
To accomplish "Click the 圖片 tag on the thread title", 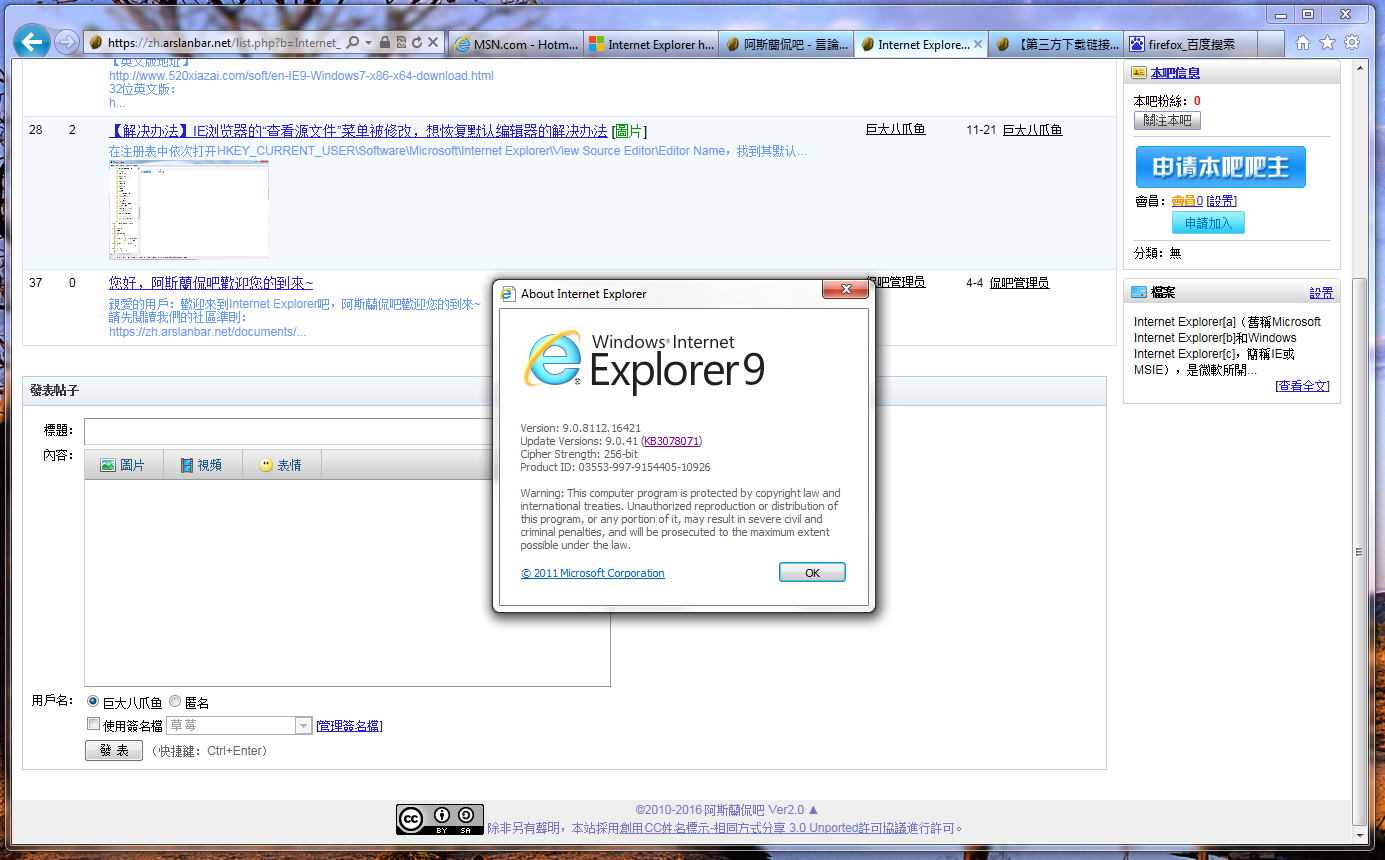I will 629,132.
